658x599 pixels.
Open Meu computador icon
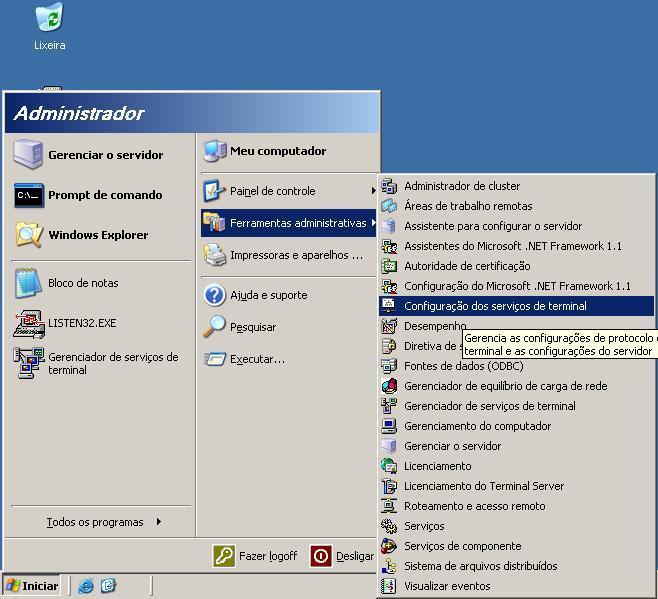pos(215,151)
